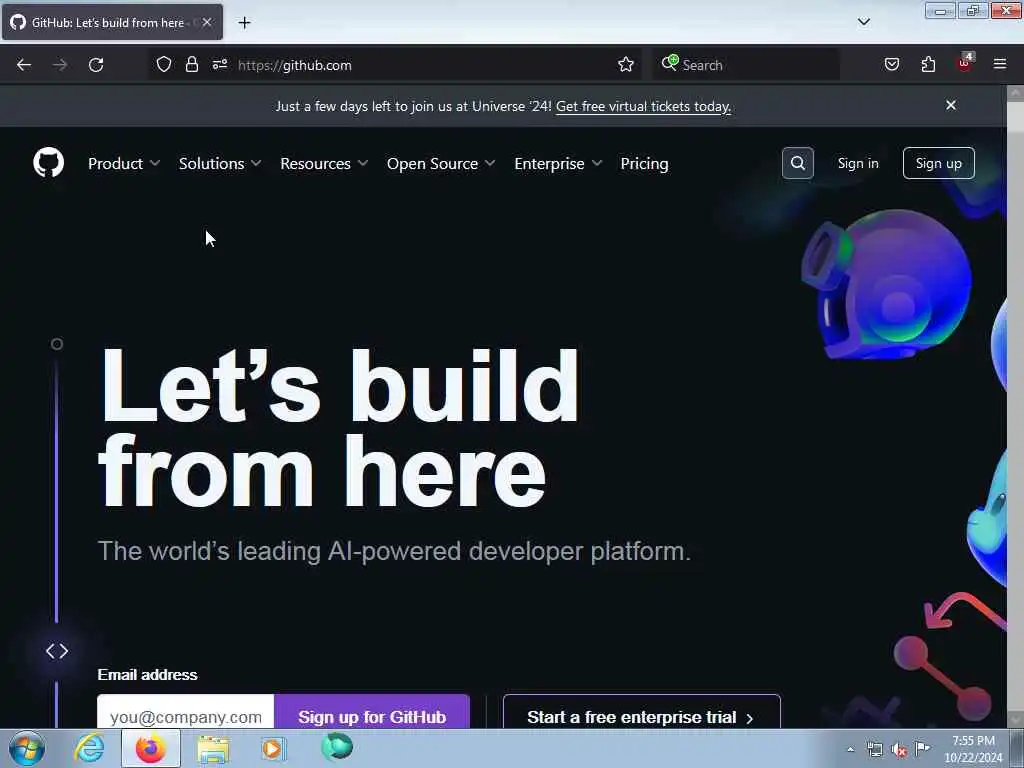
Task: Start a free enterprise trial
Action: tap(641, 713)
